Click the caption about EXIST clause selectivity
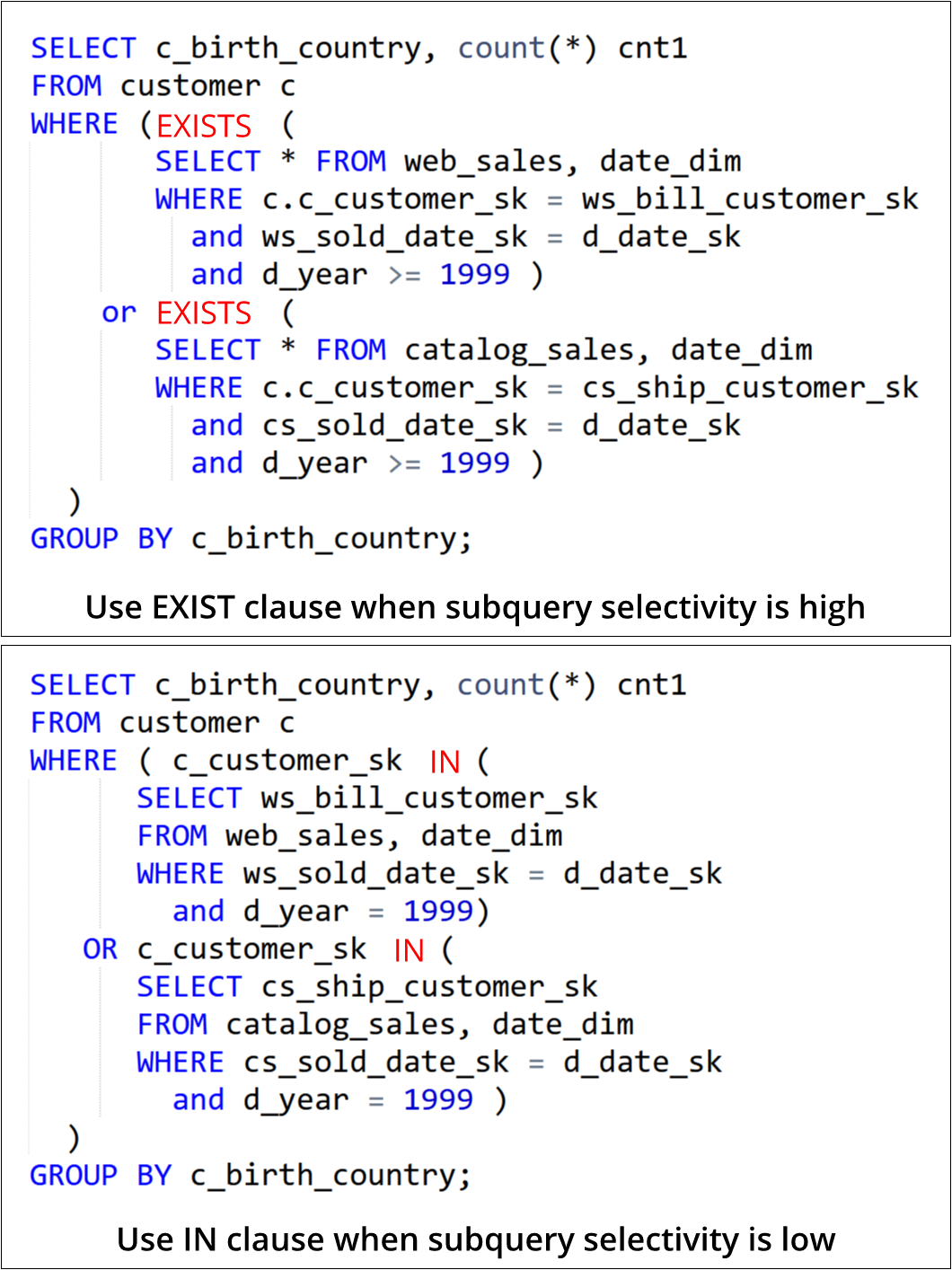This screenshot has width=952, height=1270. [475, 608]
